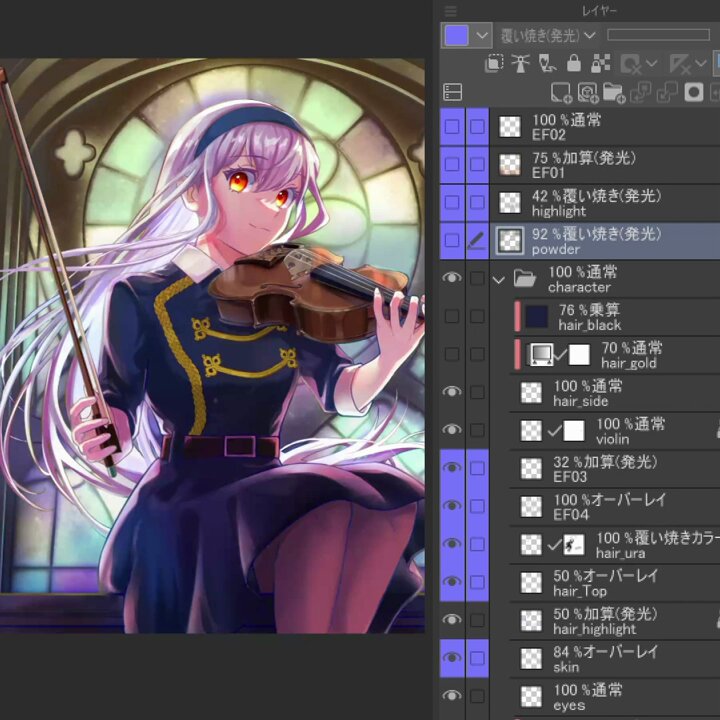Toggle the two-pane layer view icon
Image resolution: width=720 pixels, height=720 pixels.
[x=452, y=92]
